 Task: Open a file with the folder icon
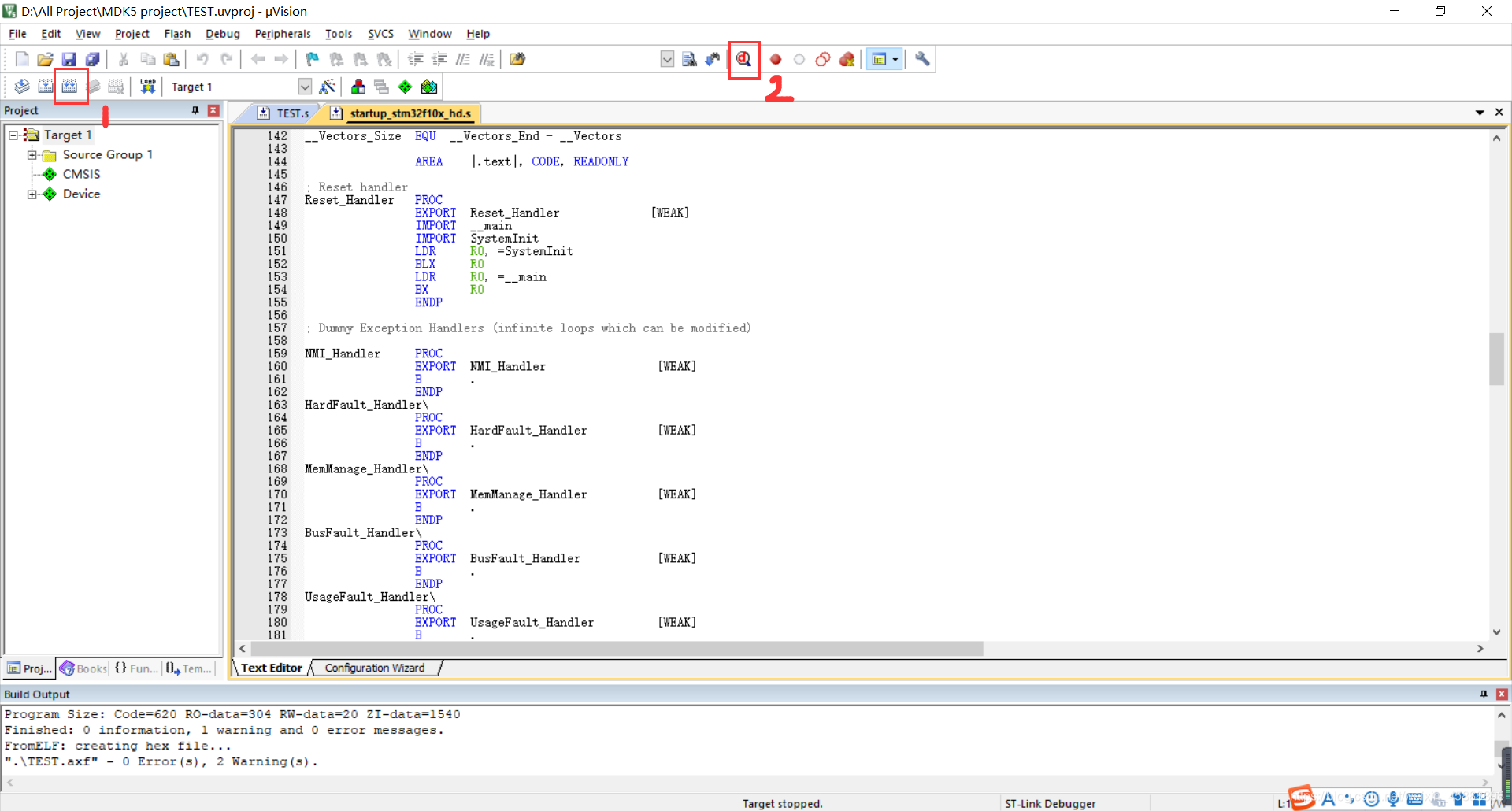(x=46, y=59)
